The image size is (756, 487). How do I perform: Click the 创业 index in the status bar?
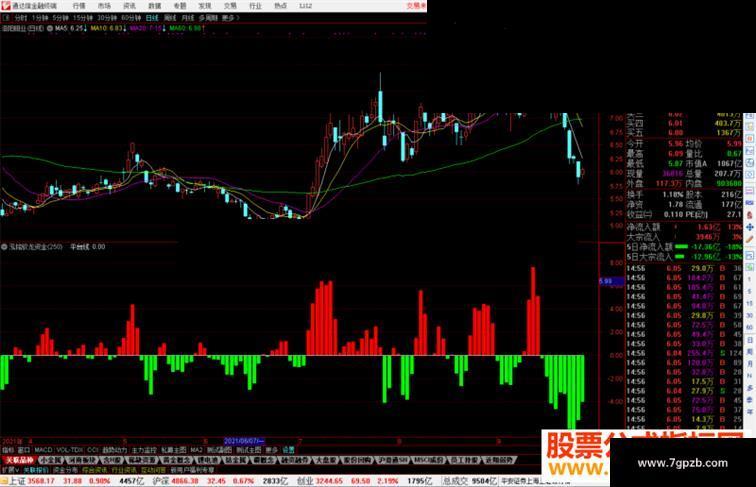[x=305, y=481]
